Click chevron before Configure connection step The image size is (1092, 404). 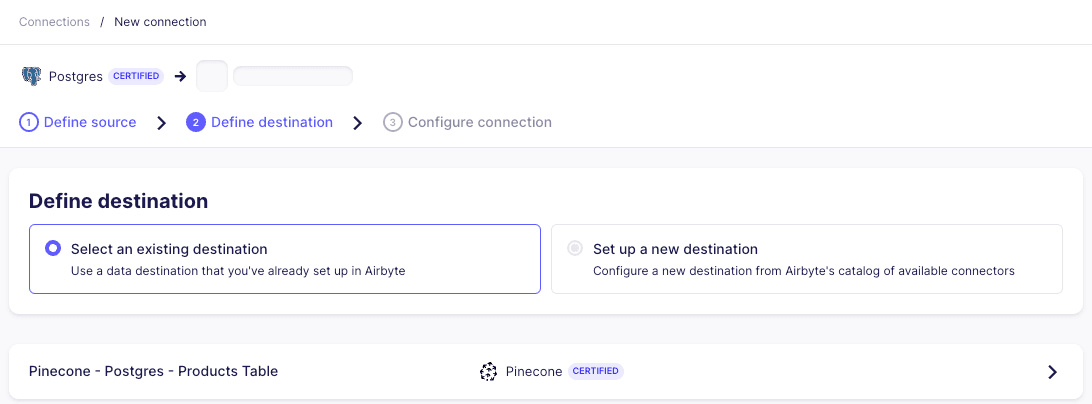(x=358, y=123)
